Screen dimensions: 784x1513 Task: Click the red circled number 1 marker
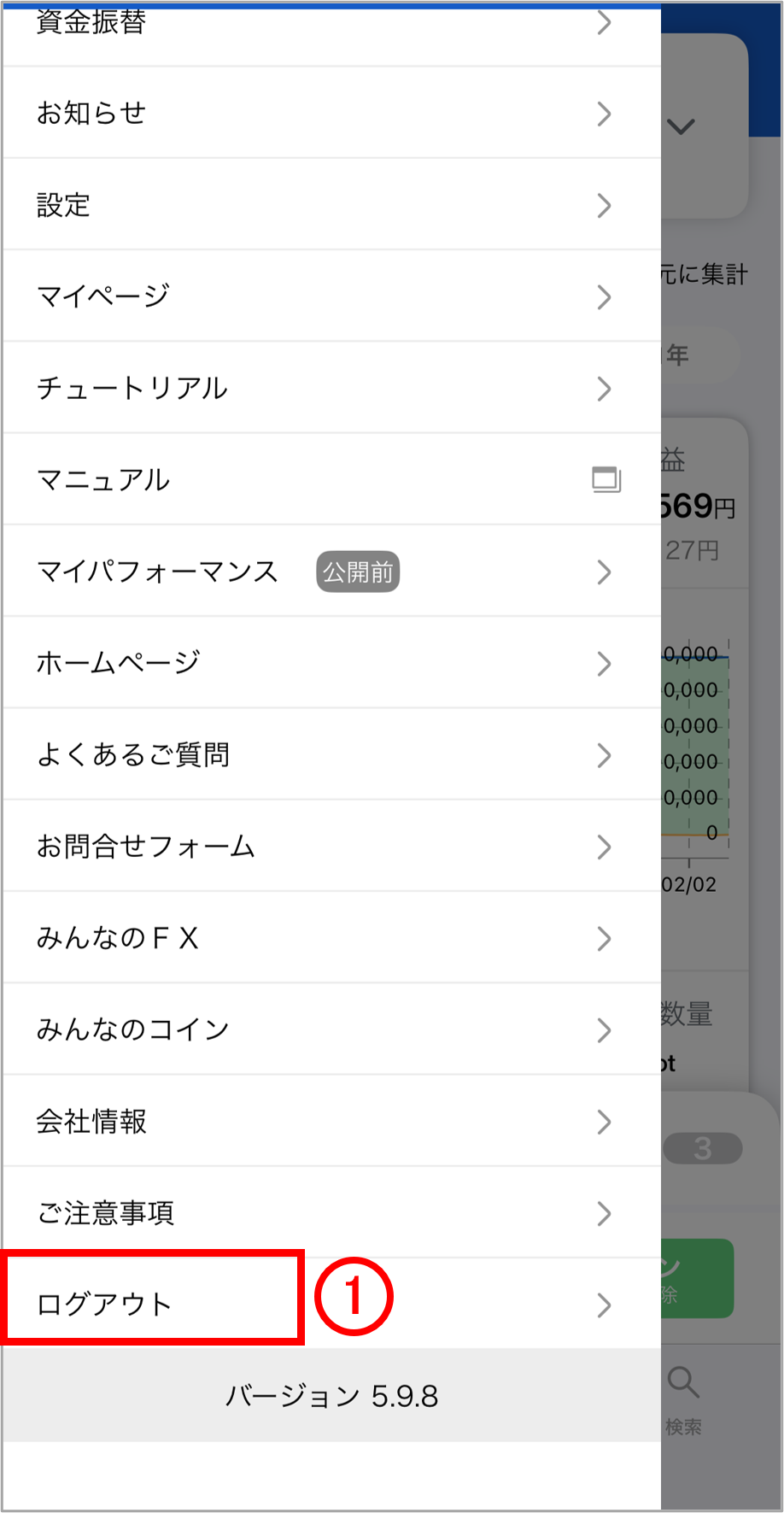[x=354, y=1297]
